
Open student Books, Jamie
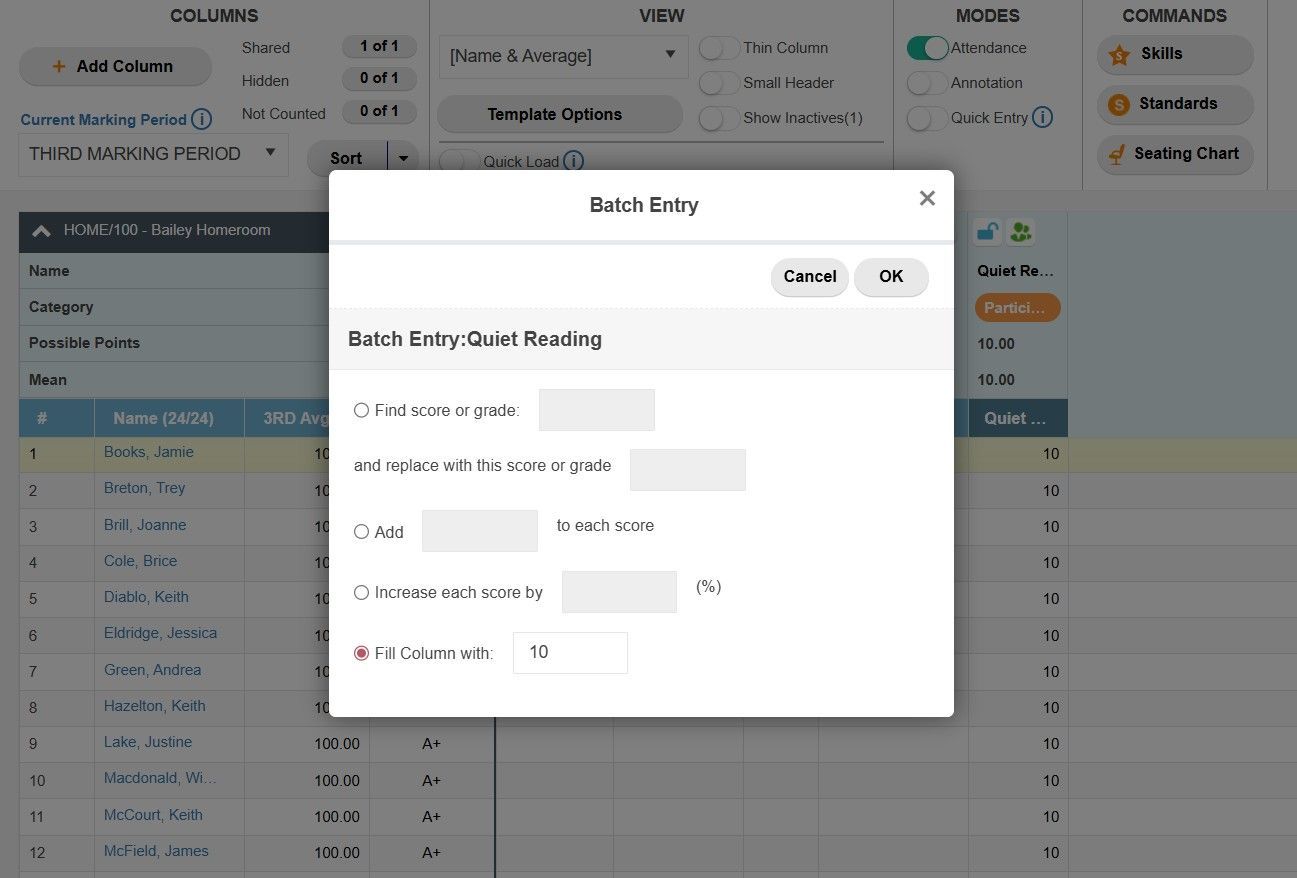pyautogui.click(x=148, y=452)
